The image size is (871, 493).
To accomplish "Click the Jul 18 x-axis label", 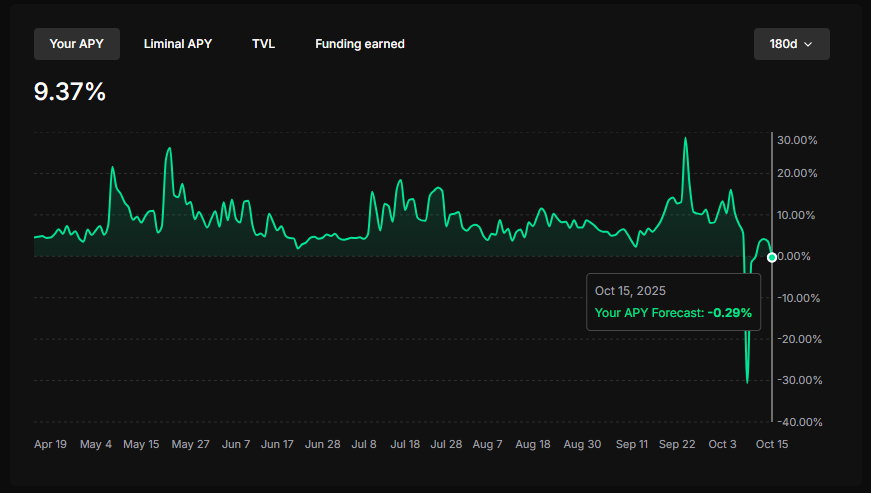I will click(x=405, y=444).
